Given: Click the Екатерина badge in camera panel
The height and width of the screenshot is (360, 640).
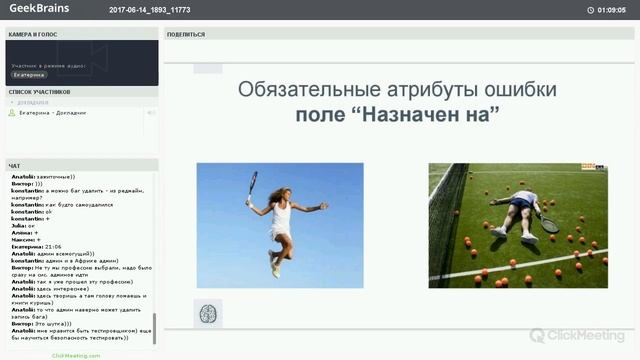Looking at the screenshot, I should click(29, 75).
